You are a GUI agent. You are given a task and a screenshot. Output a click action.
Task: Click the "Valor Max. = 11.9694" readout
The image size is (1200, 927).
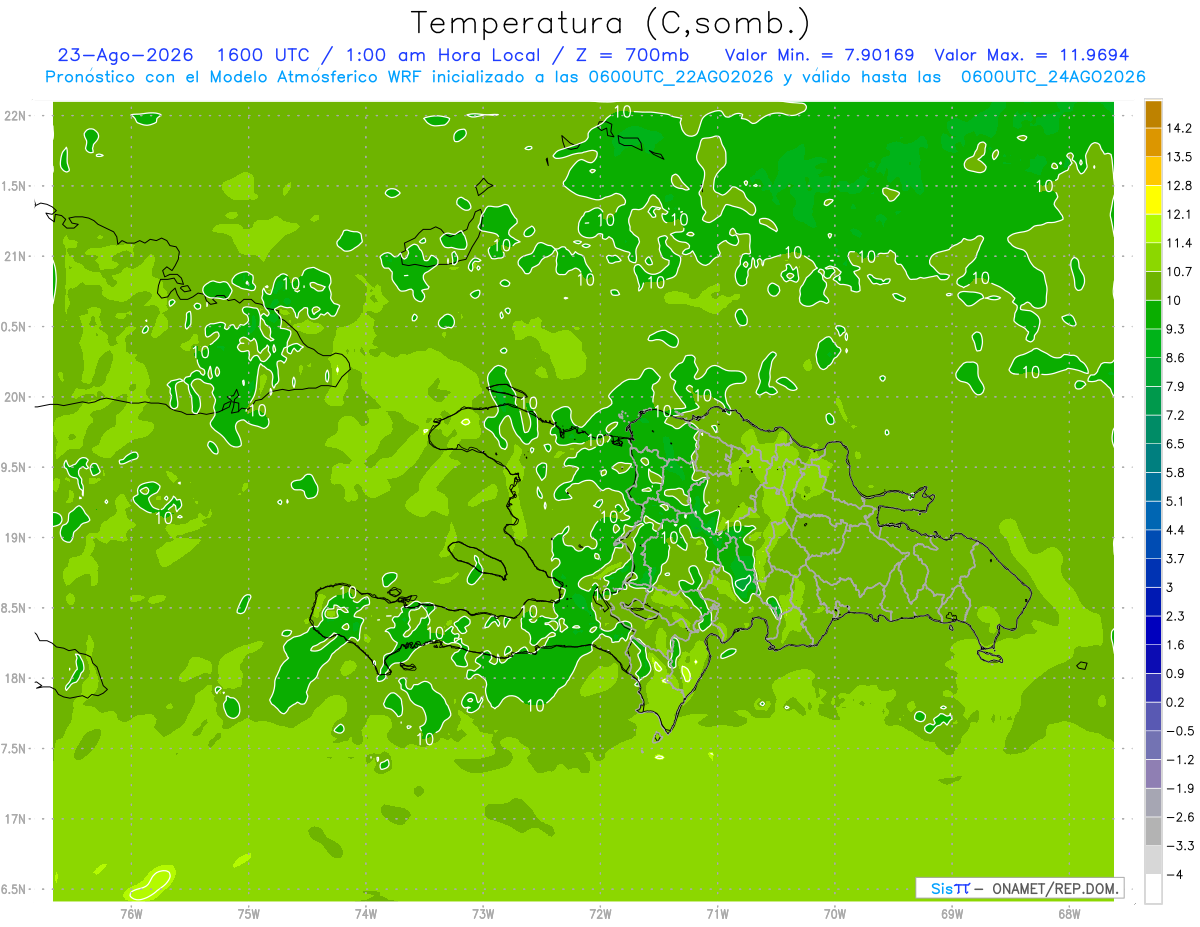point(1030,55)
